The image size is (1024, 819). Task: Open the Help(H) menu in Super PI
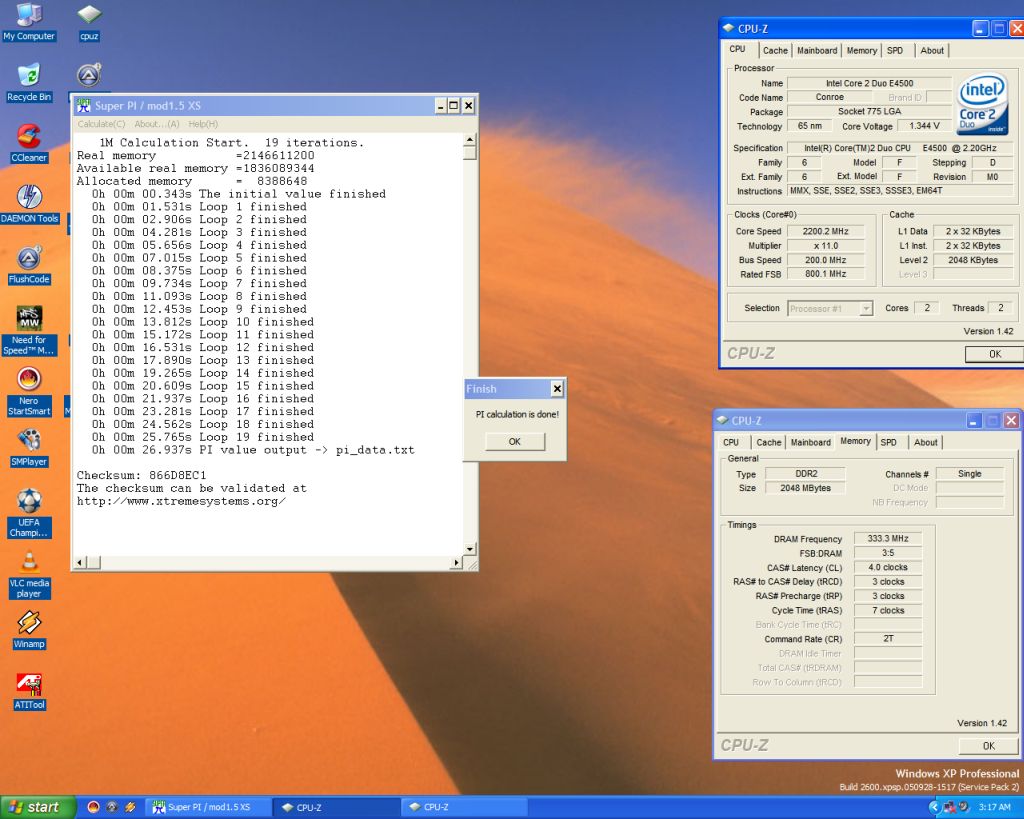click(x=203, y=124)
